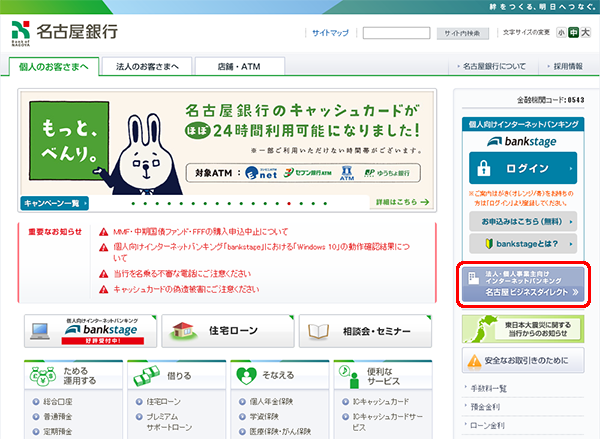Image resolution: width=600 pixels, height=439 pixels.
Task: Click money bags icon for ためる
Action: (43, 376)
